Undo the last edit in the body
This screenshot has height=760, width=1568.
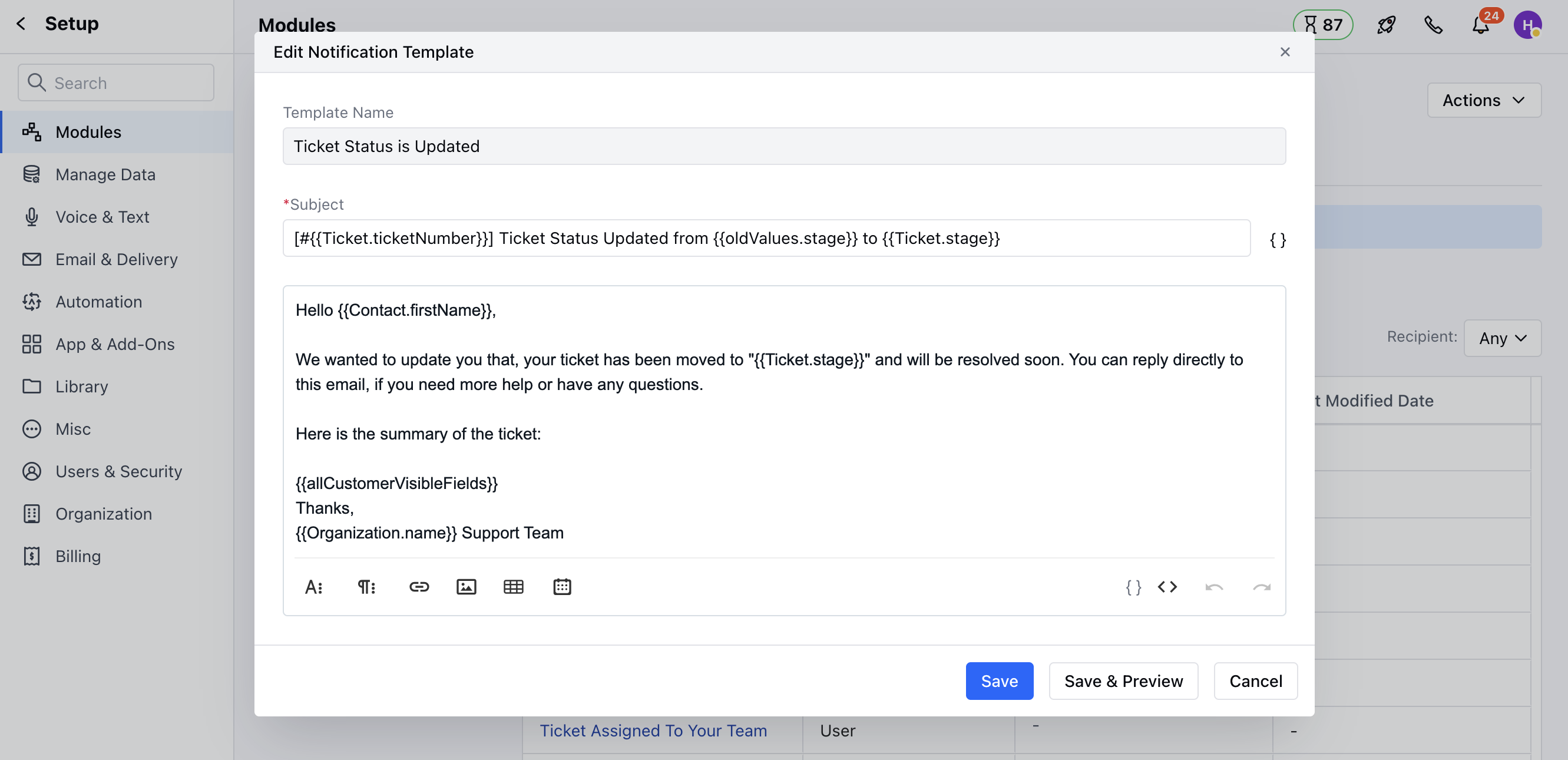click(x=1214, y=586)
